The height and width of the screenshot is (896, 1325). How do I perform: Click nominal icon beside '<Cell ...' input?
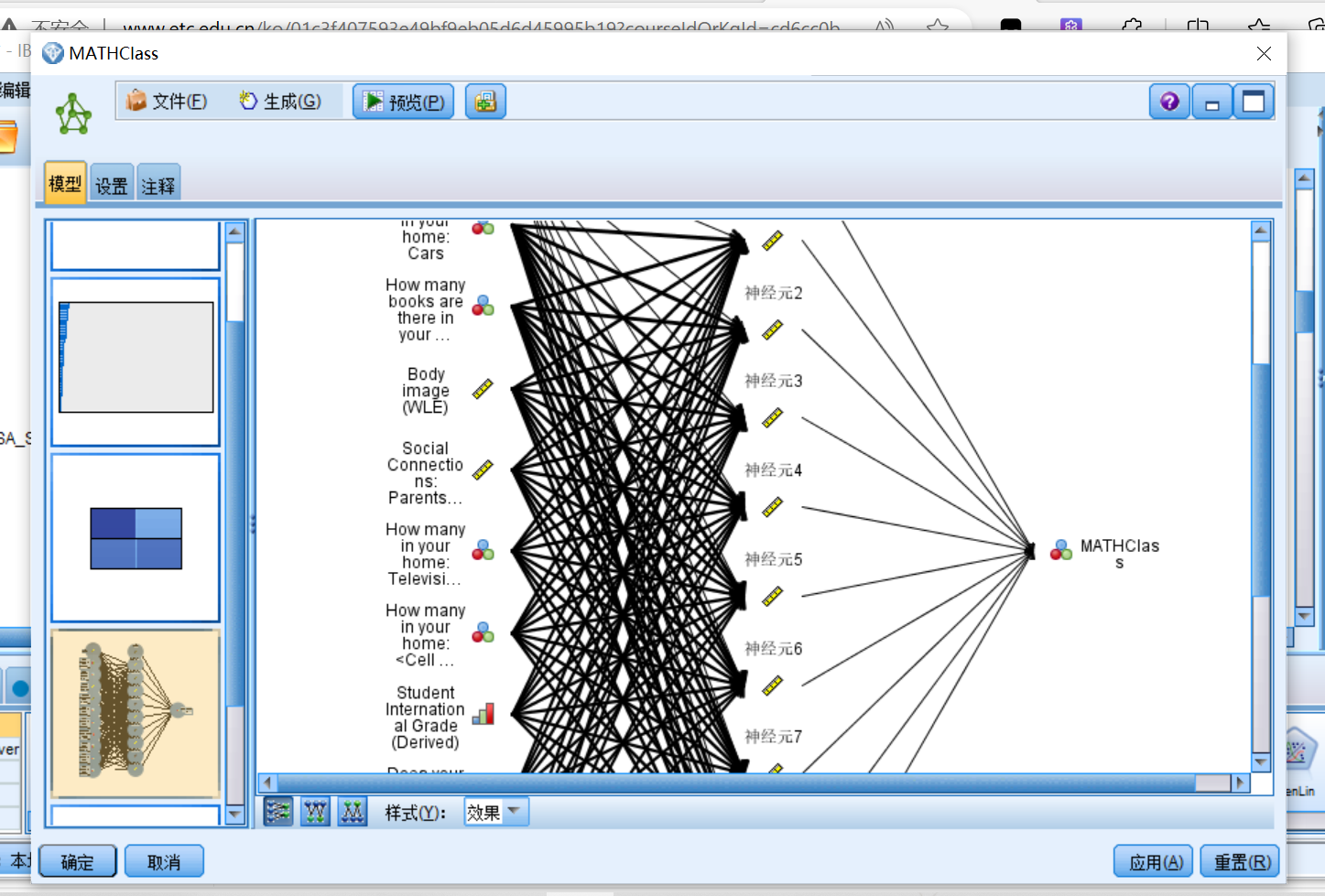[483, 632]
